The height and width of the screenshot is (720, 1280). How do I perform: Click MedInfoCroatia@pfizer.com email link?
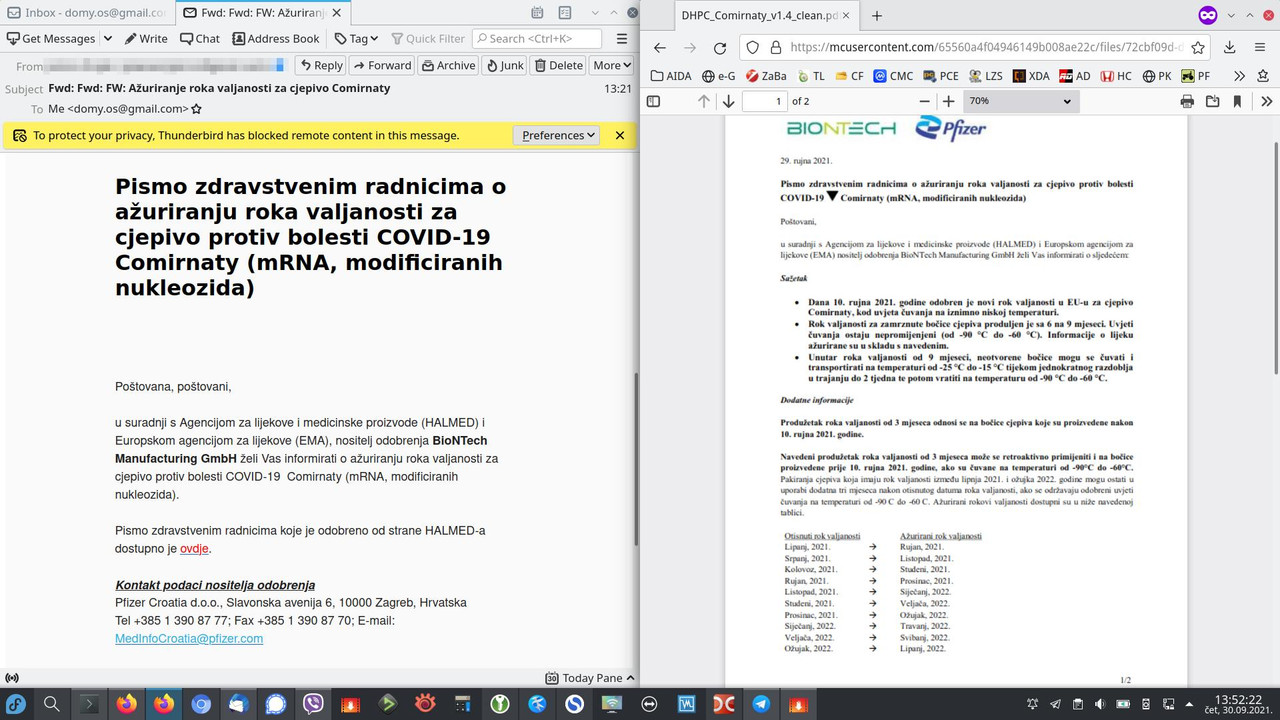pyautogui.click(x=189, y=638)
